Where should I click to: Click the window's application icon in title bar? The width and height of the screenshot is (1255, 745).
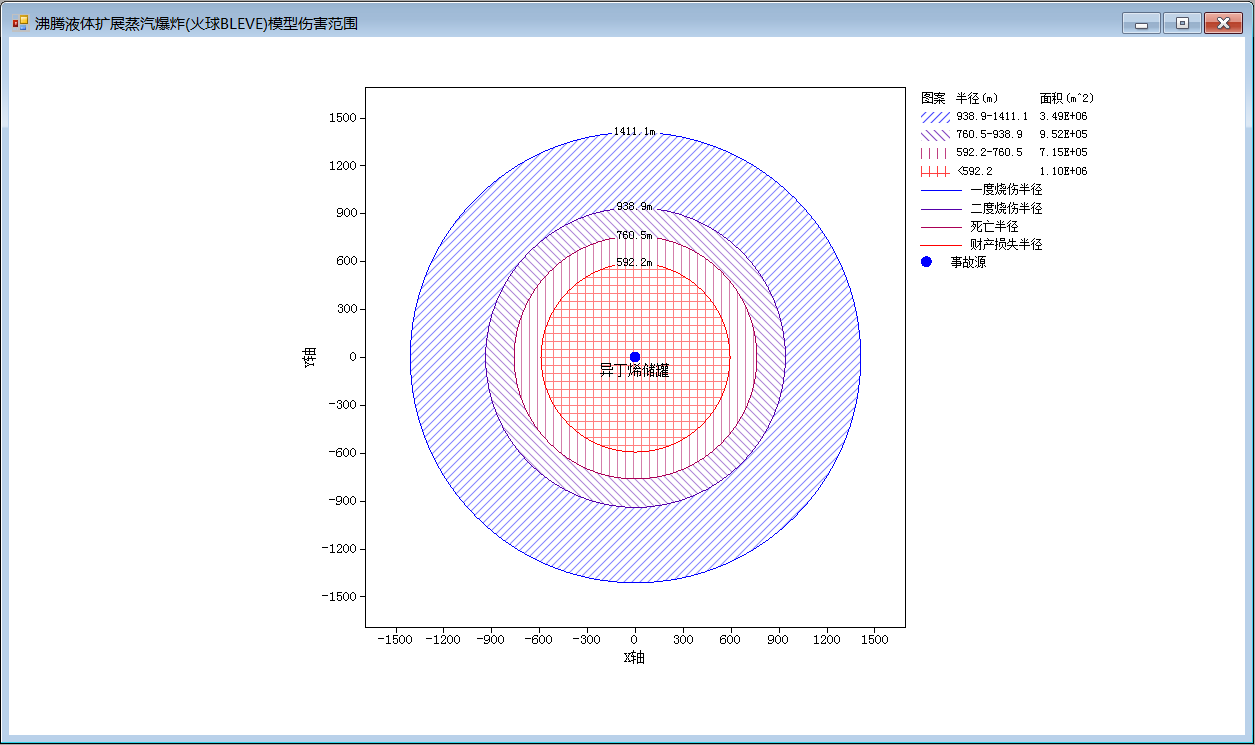tap(20, 23)
